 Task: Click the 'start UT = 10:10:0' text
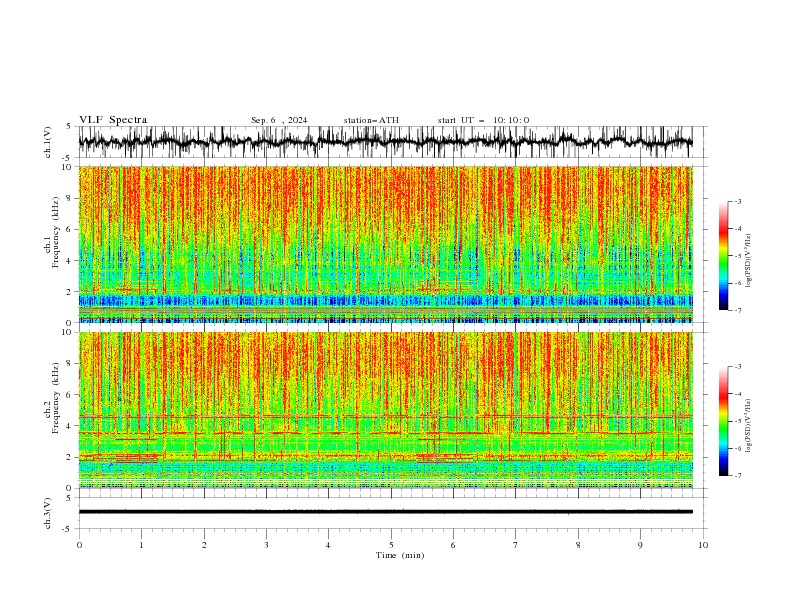pyautogui.click(x=483, y=120)
